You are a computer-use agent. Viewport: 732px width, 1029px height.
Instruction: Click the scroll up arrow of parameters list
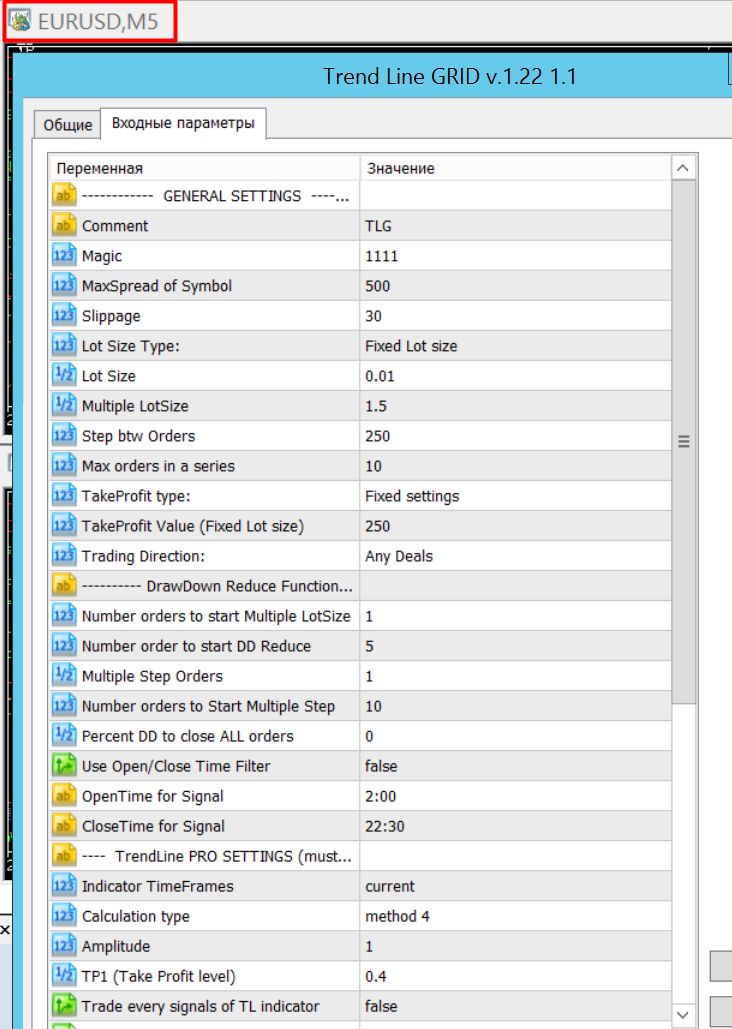tap(683, 168)
